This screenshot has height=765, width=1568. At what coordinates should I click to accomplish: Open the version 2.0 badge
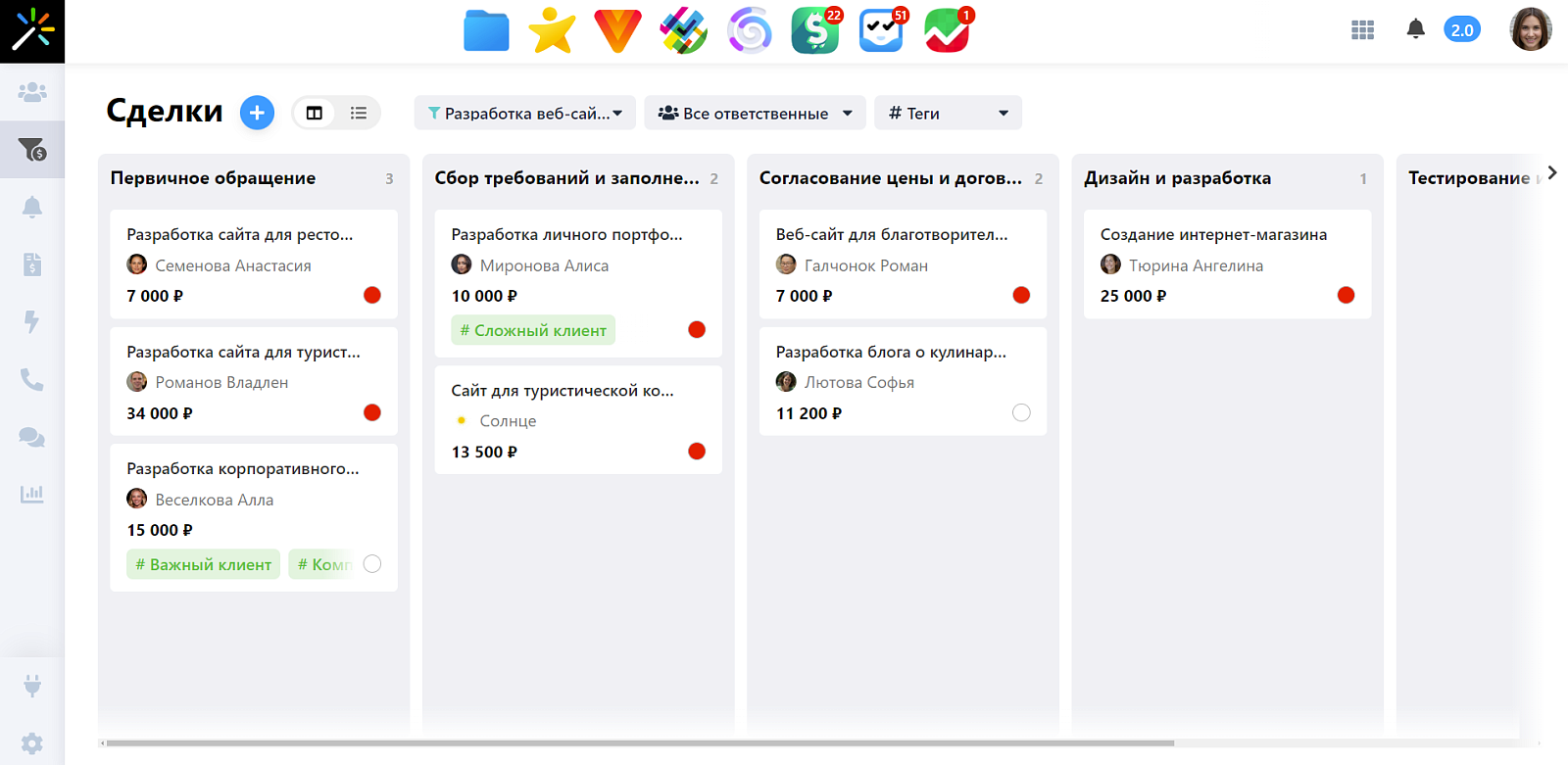[x=1462, y=30]
